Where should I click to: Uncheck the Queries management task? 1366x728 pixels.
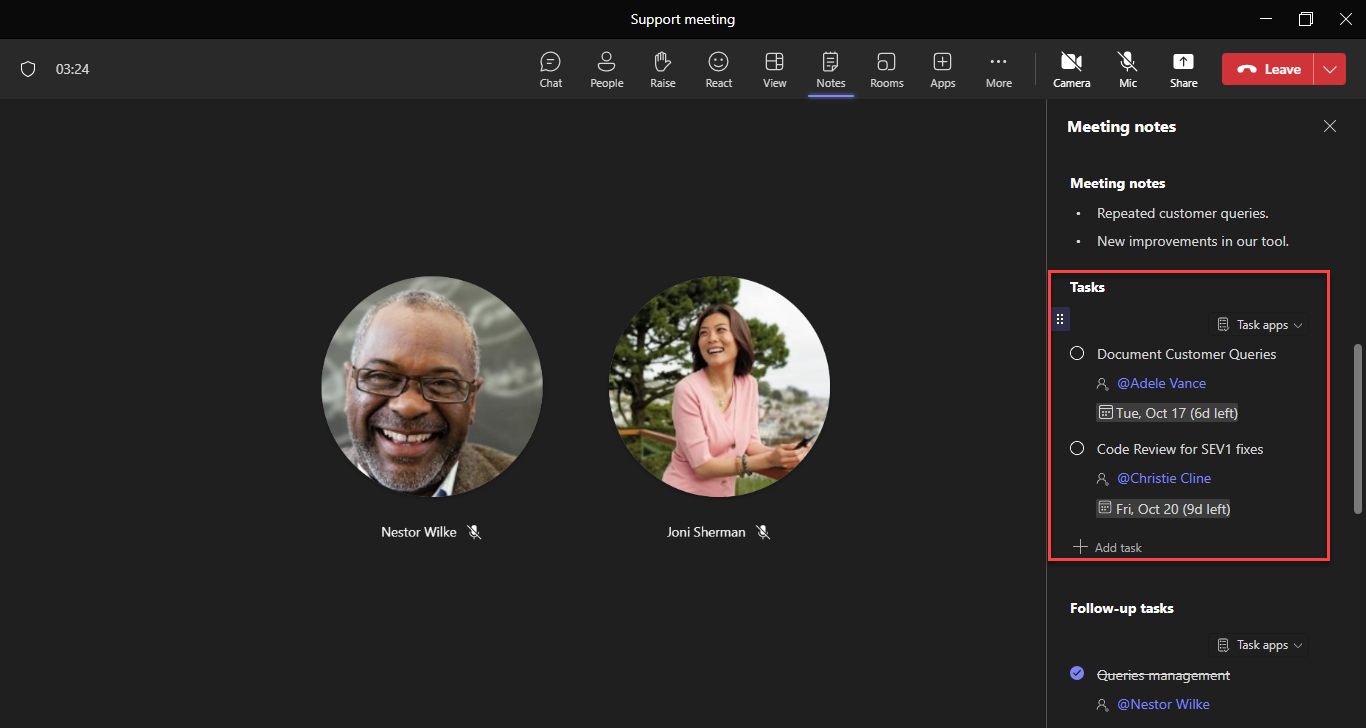coord(1077,674)
